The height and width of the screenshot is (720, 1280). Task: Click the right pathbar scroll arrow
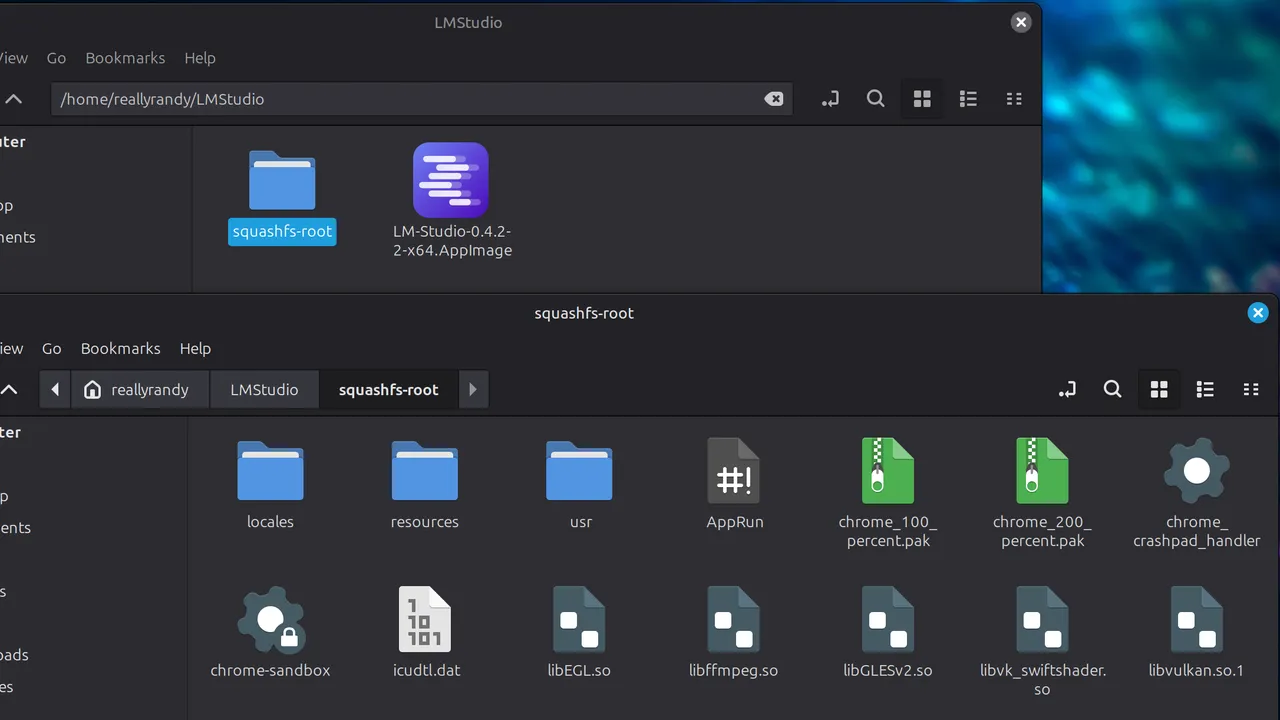(473, 389)
